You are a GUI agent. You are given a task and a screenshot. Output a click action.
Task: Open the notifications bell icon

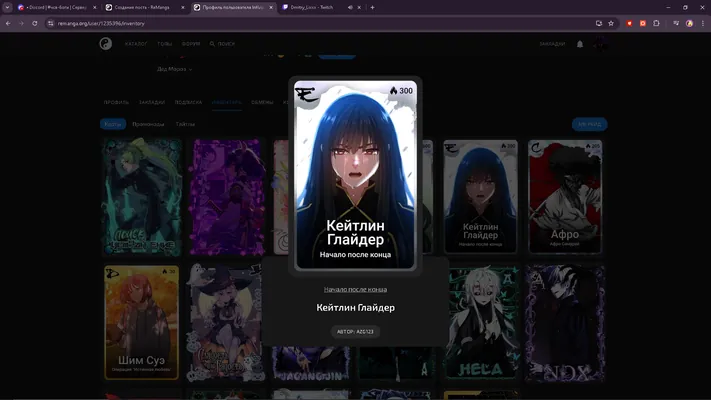coord(580,44)
